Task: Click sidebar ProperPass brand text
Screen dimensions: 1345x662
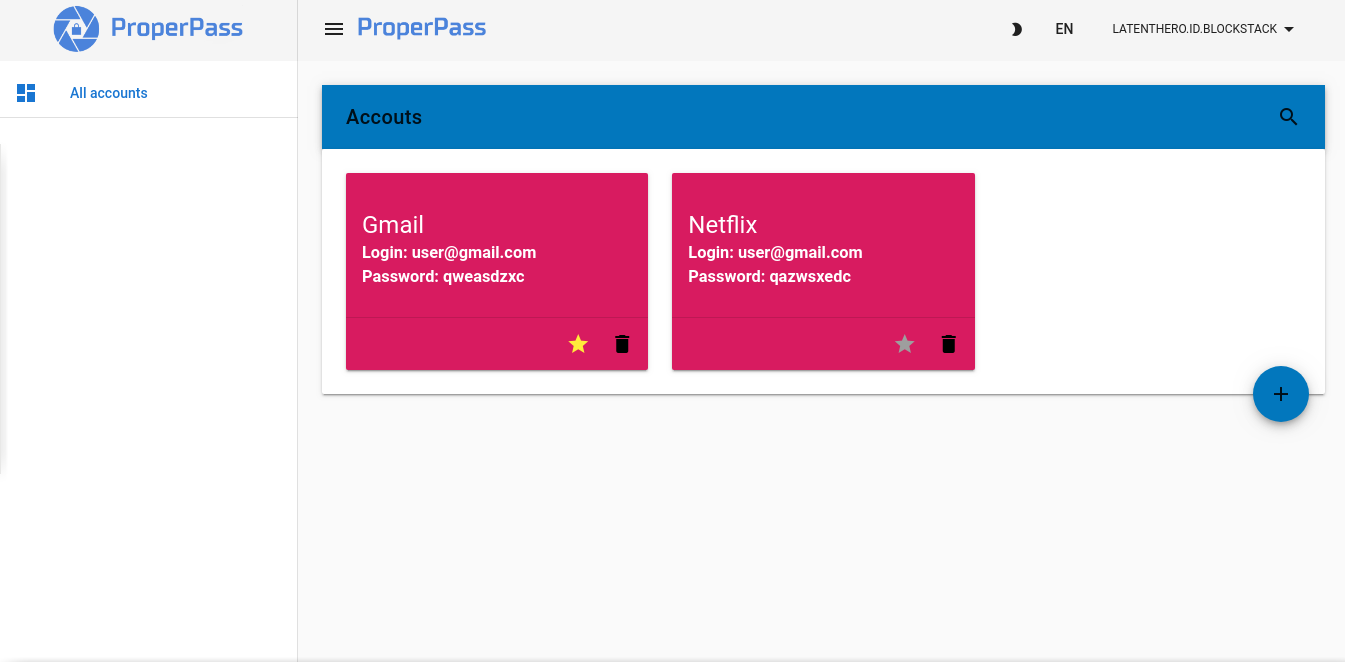Action: [177, 28]
